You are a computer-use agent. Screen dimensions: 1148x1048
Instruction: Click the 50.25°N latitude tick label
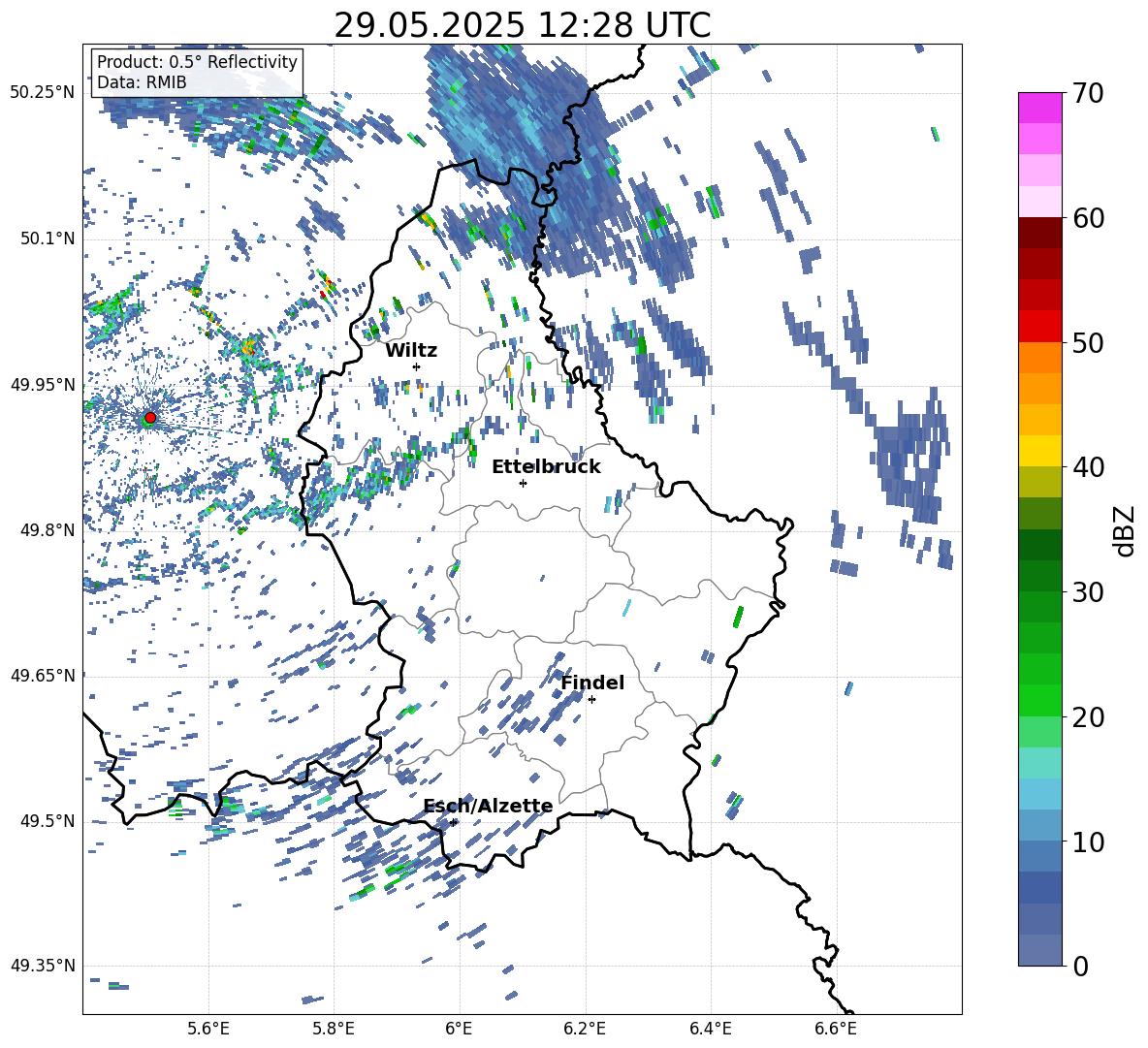43,93
